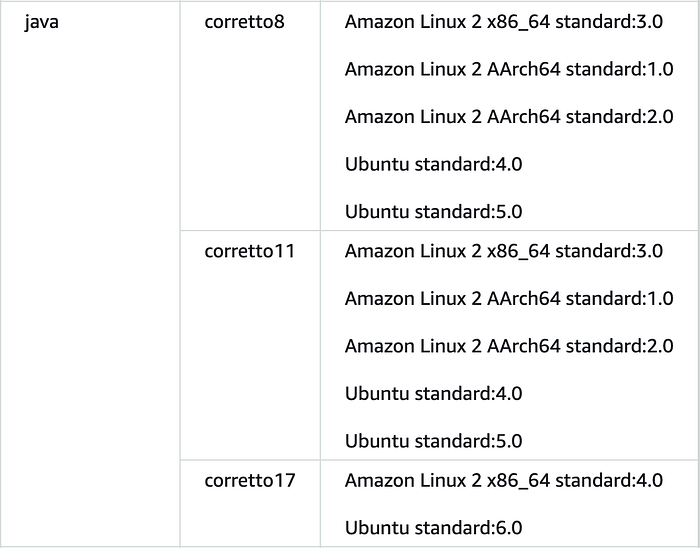Select the corretto17 runtime label

pyautogui.click(x=249, y=480)
